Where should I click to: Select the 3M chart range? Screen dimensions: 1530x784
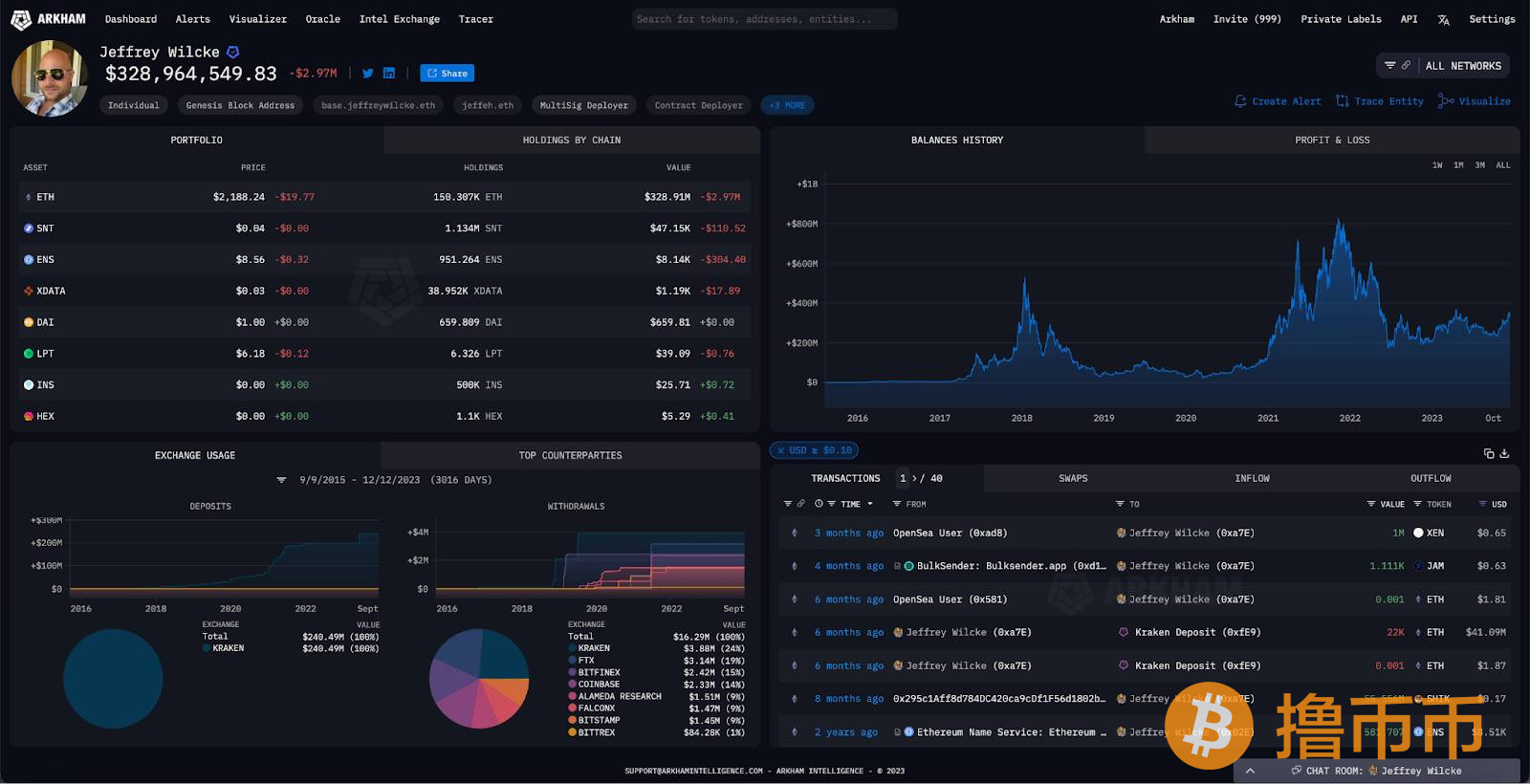(1479, 165)
